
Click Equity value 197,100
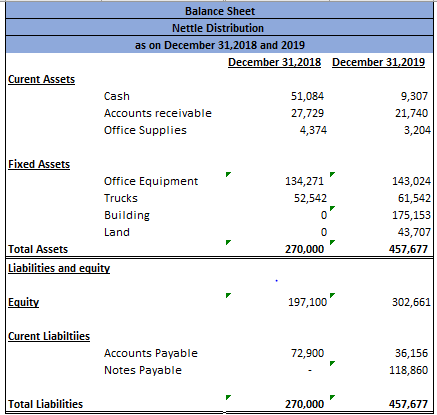[x=307, y=302]
